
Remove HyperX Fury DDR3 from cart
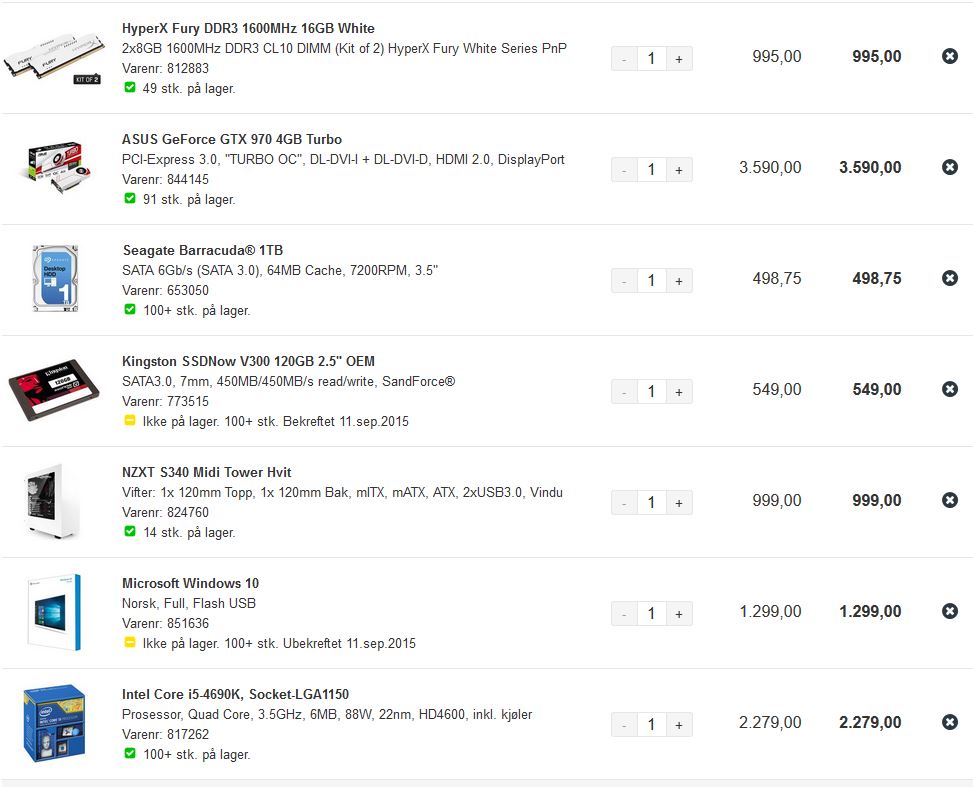point(949,56)
